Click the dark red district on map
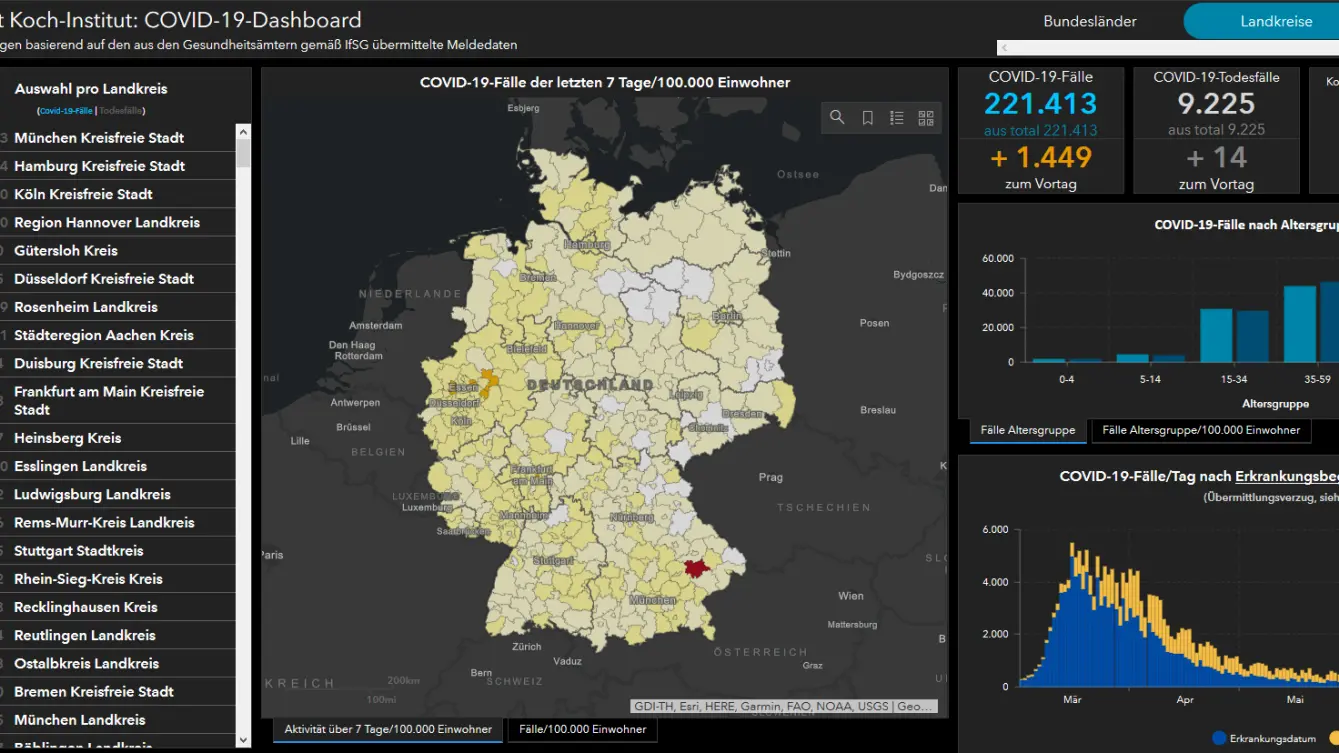 695,569
